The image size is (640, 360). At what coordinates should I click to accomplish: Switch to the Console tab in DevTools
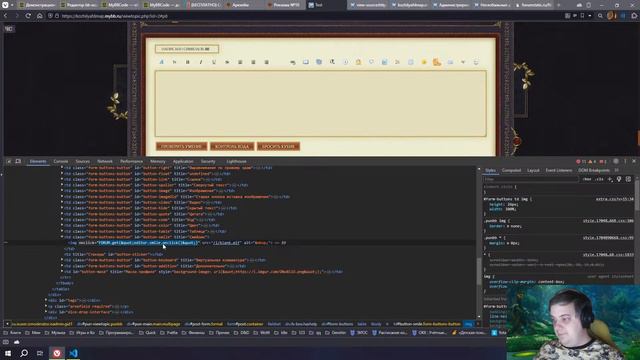point(61,162)
